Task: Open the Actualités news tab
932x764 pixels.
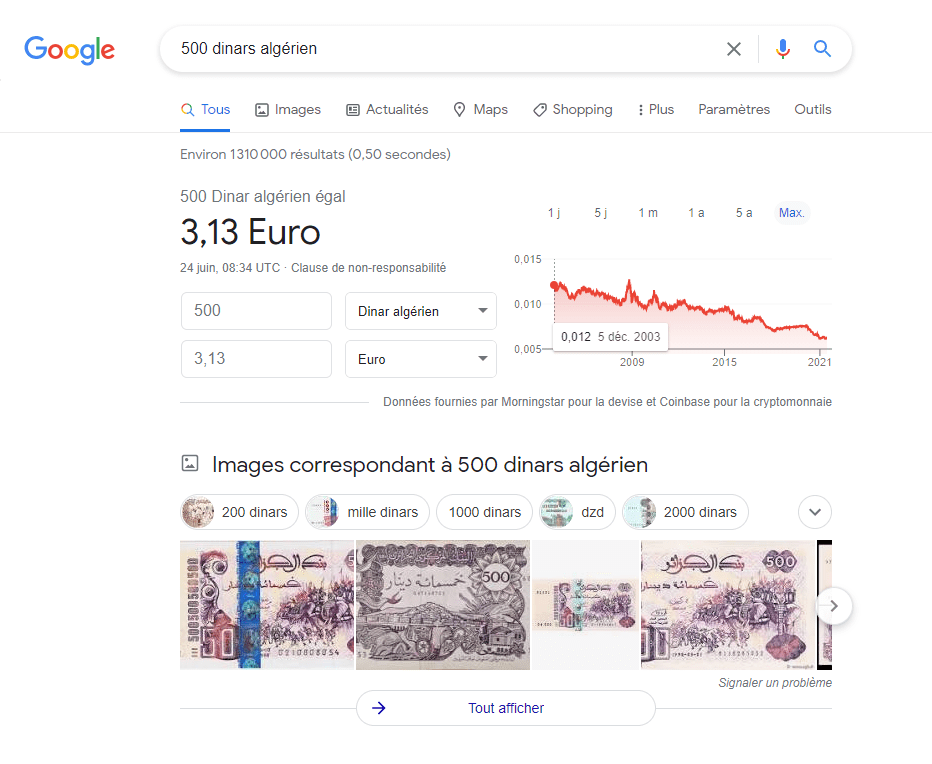Action: (387, 109)
